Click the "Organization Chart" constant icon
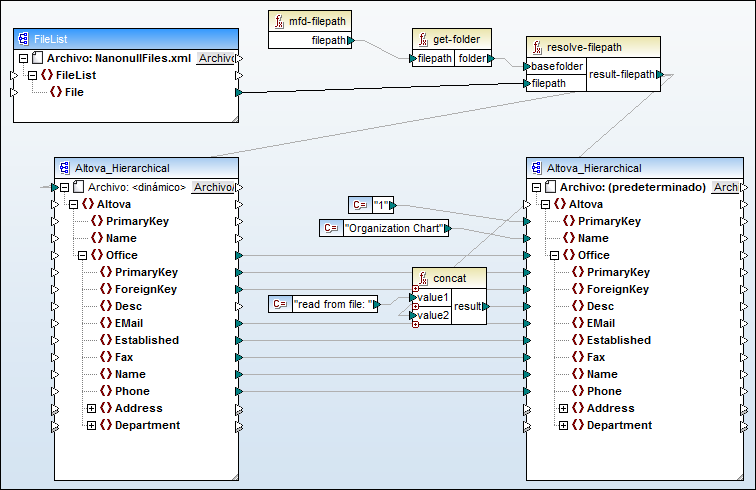The height and width of the screenshot is (490, 756). click(330, 229)
